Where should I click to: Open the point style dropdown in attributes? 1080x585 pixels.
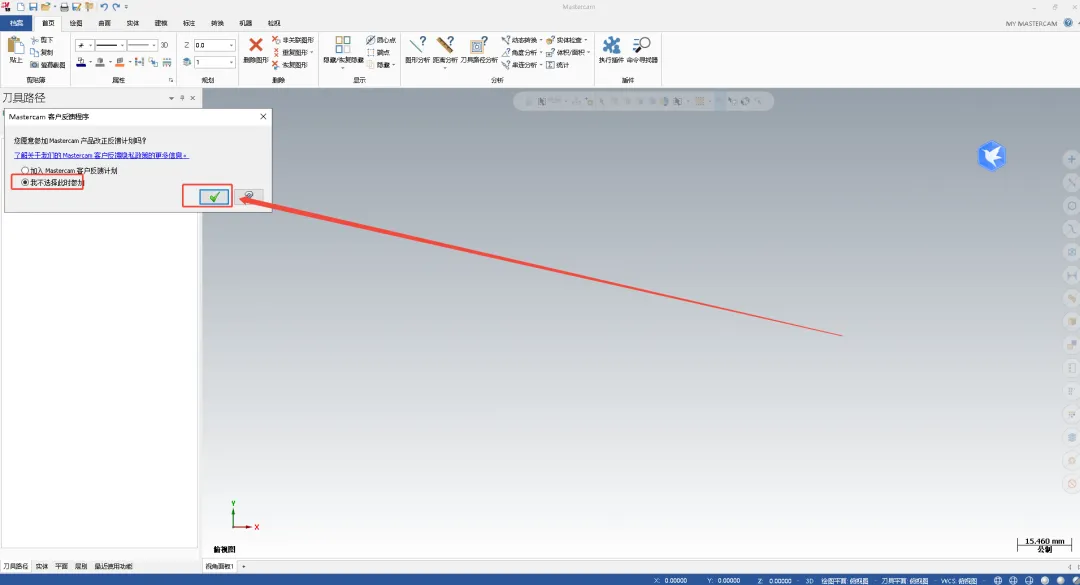(90, 45)
